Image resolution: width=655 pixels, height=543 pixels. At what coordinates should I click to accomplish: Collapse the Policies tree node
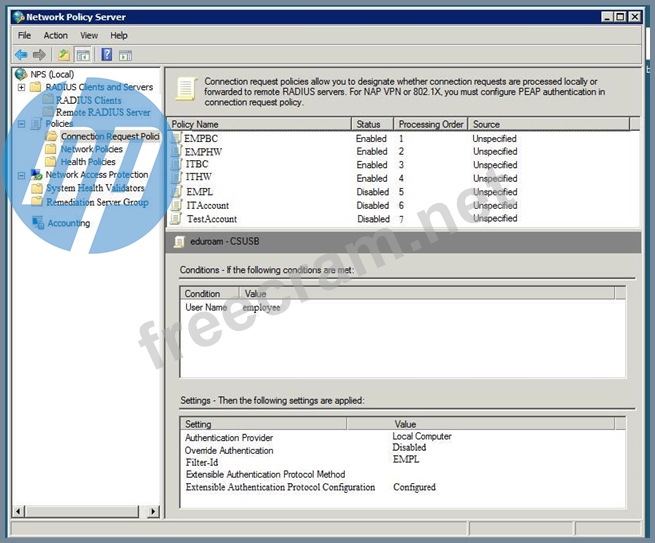[x=21, y=124]
